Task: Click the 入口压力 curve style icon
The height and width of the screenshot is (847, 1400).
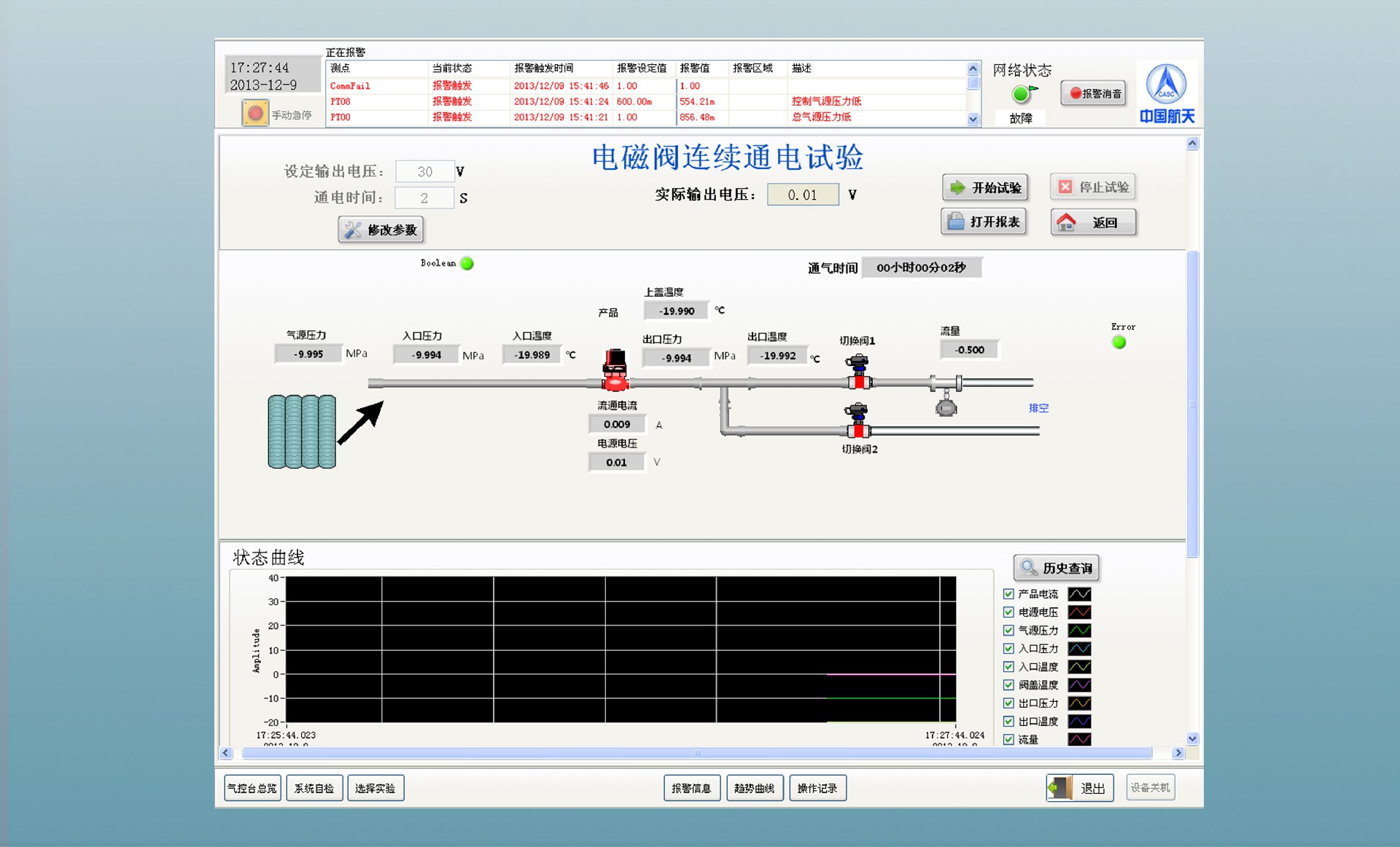Action: point(1079,649)
